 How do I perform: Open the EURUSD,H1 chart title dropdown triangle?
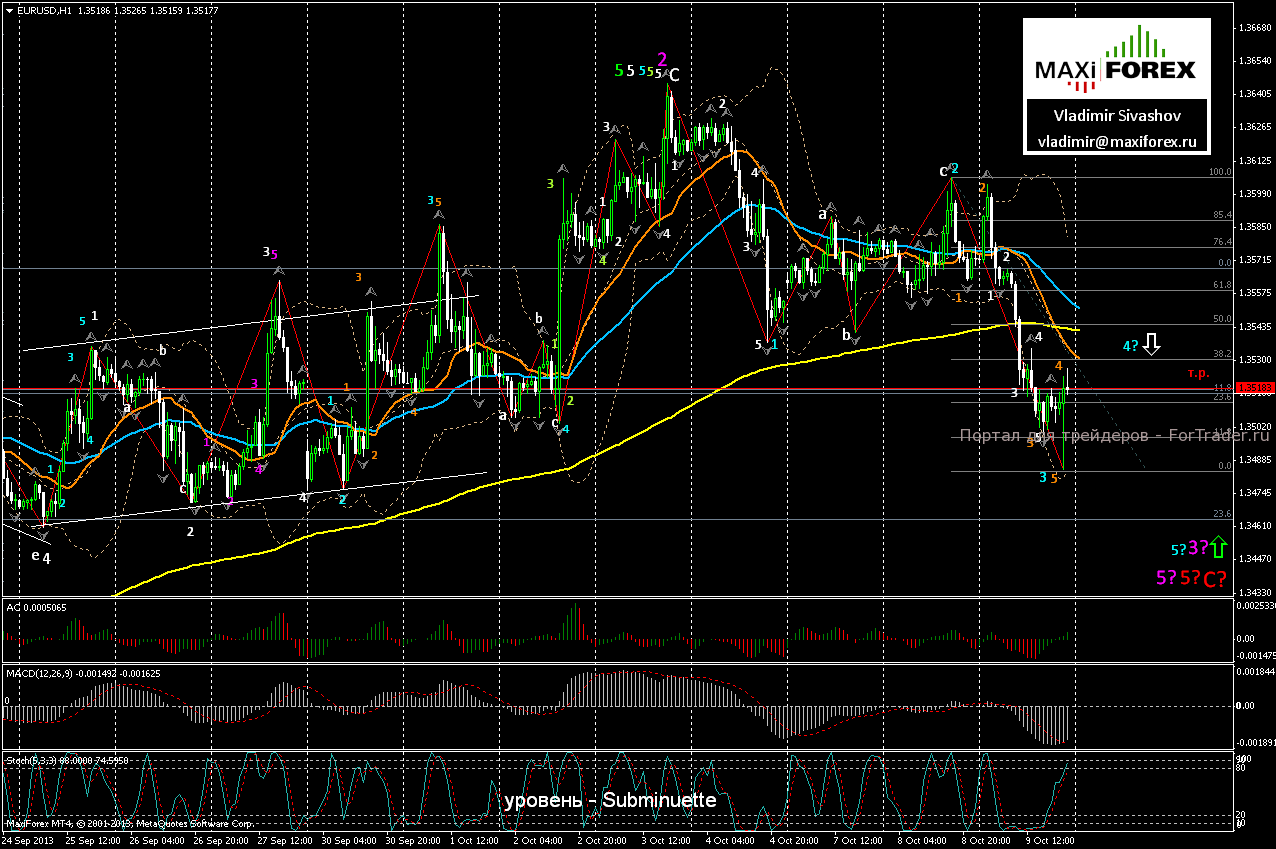pyautogui.click(x=8, y=10)
